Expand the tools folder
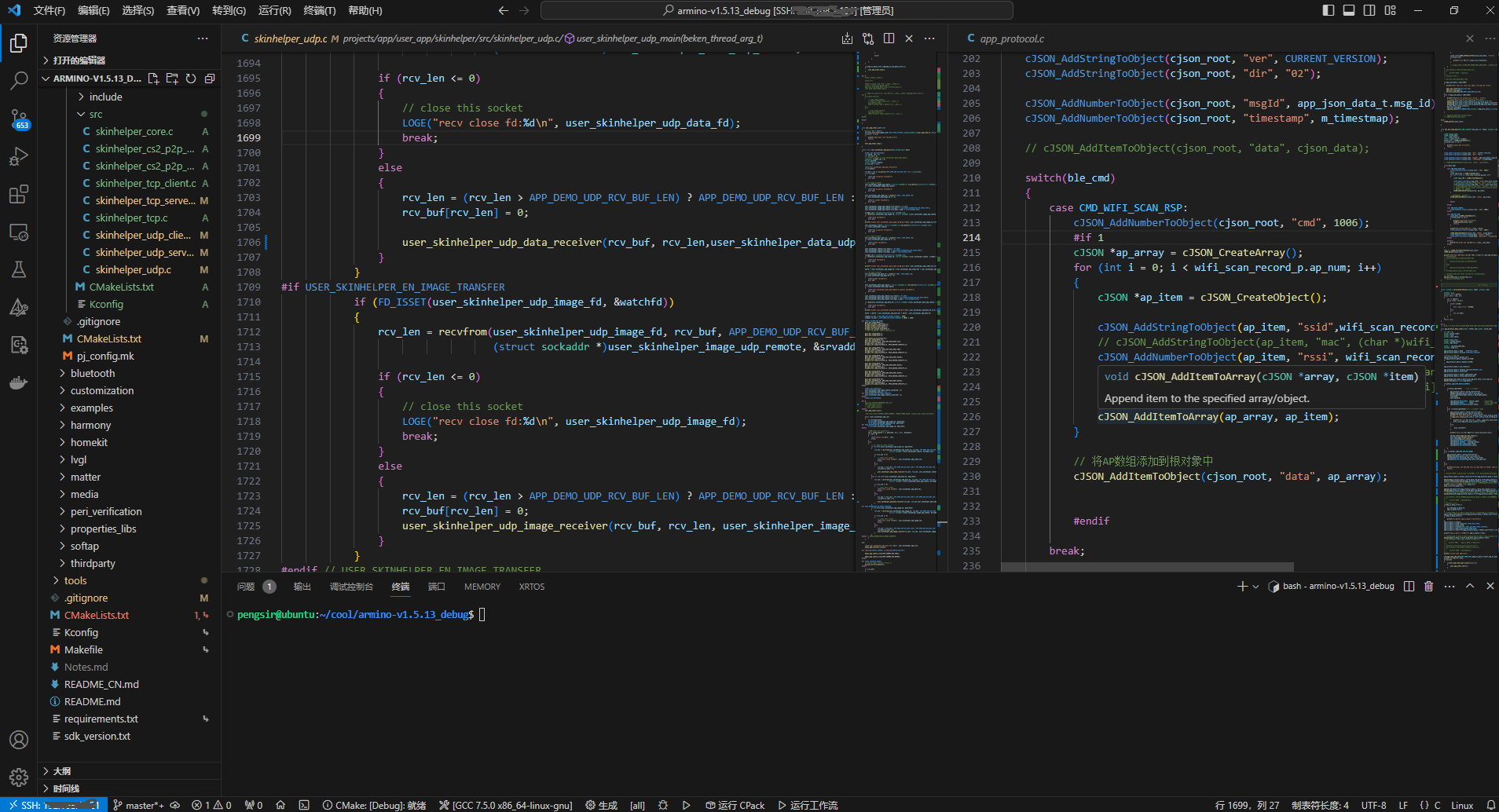Image resolution: width=1499 pixels, height=812 pixels. 75,580
